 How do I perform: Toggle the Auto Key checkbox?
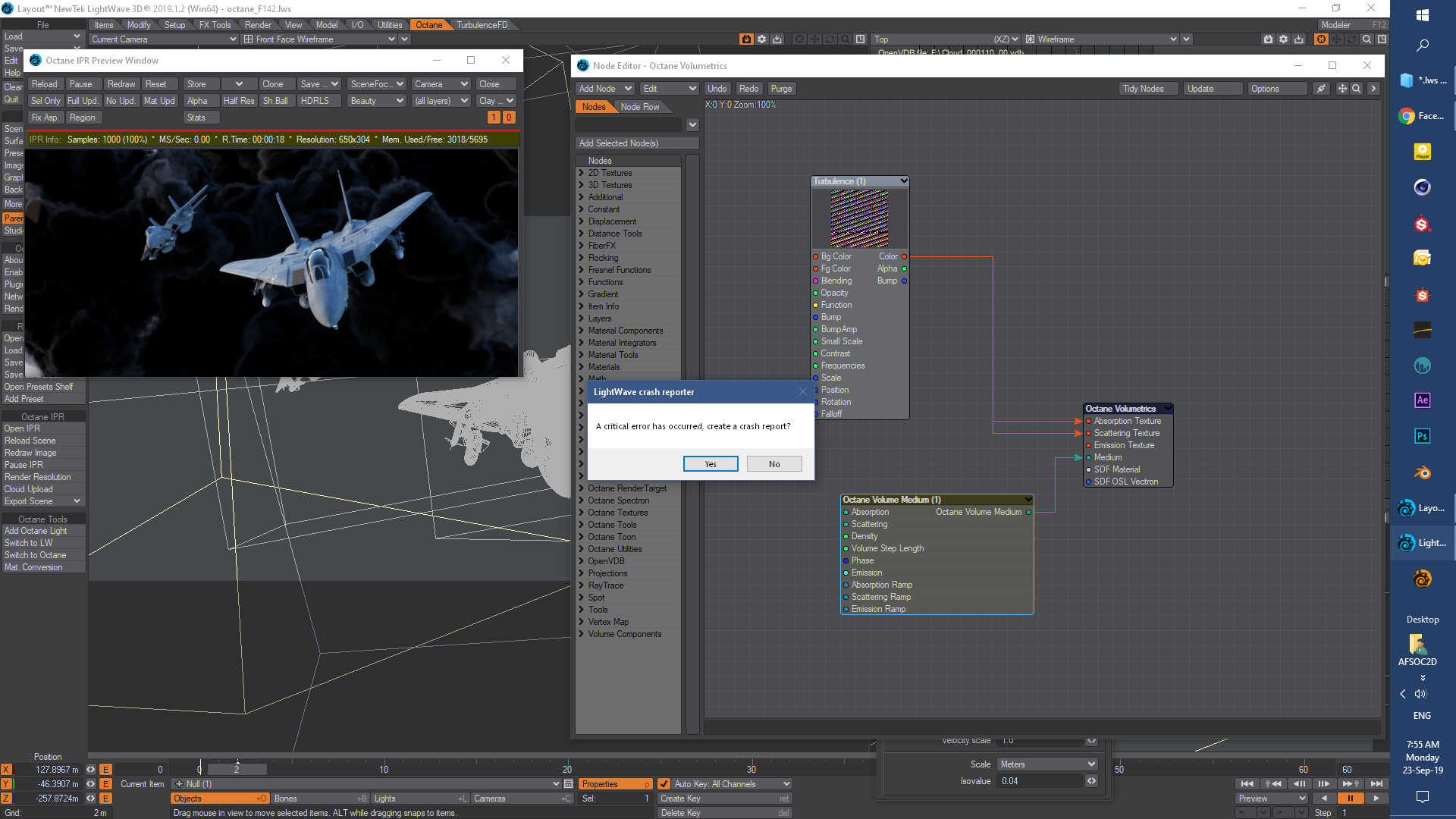pos(664,784)
